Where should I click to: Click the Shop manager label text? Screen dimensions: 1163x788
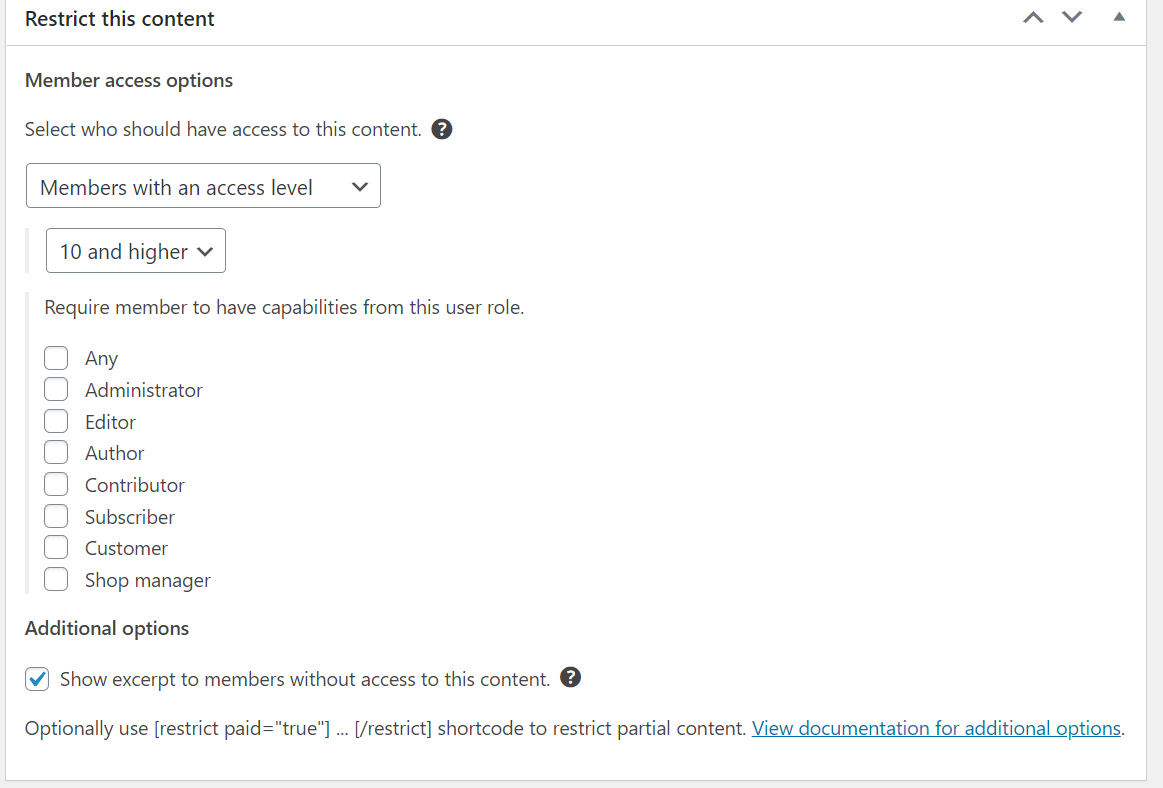148,581
